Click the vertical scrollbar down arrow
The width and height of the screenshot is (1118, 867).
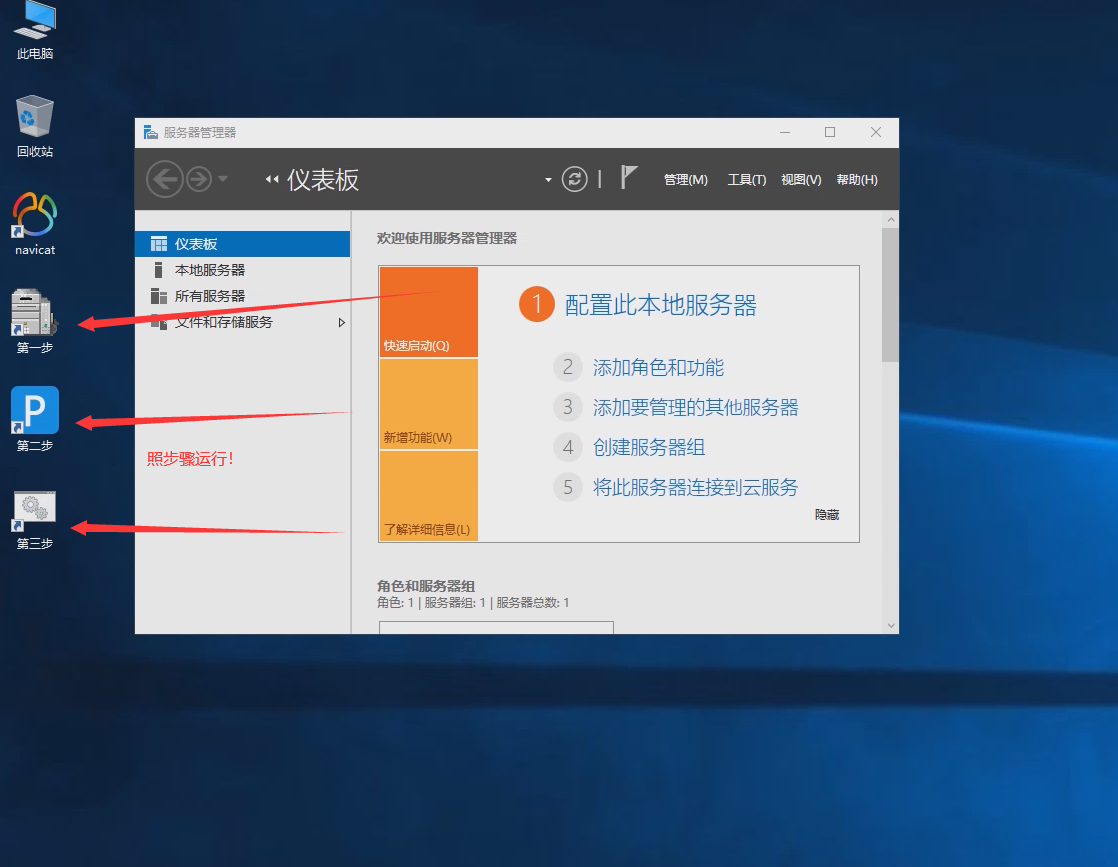tap(890, 625)
